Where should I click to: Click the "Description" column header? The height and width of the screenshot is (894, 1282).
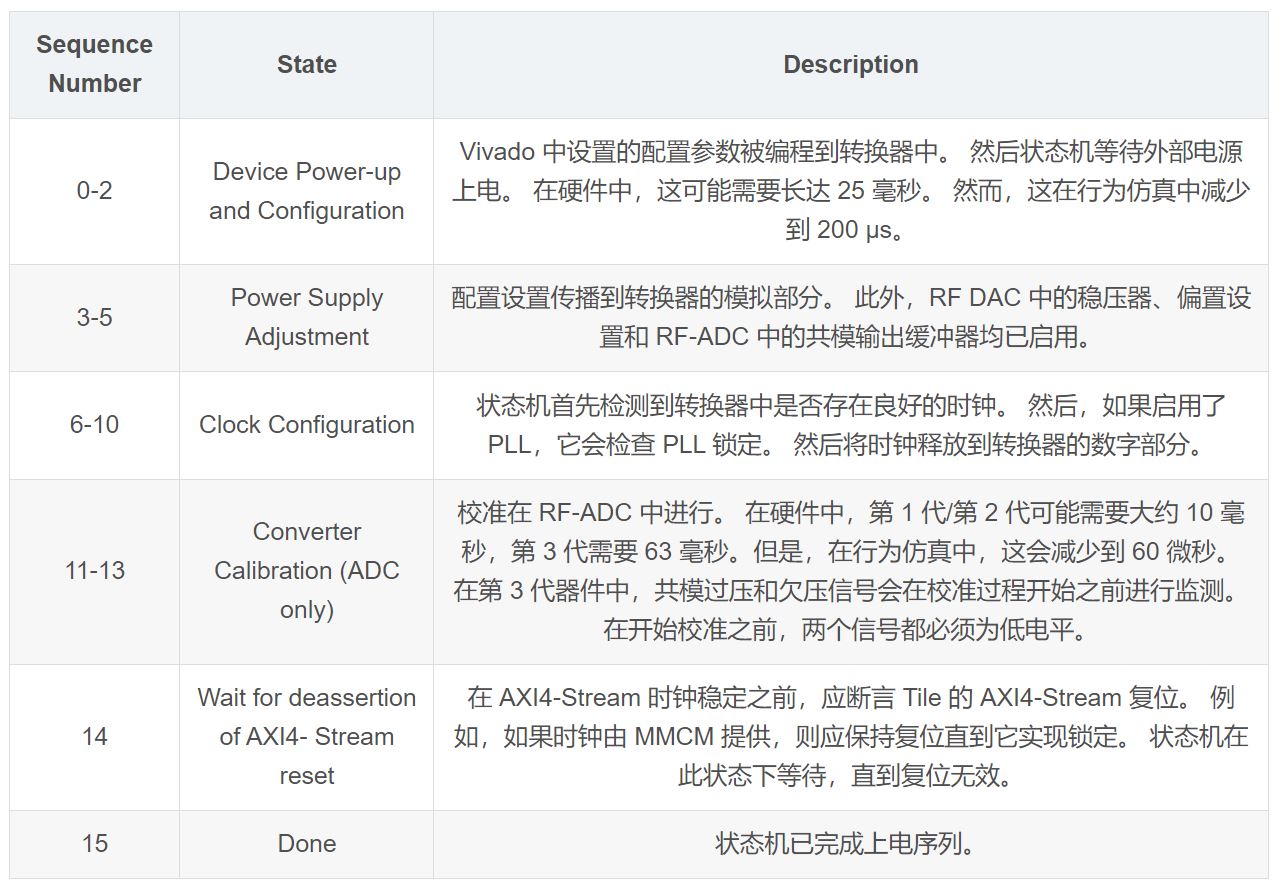[850, 65]
